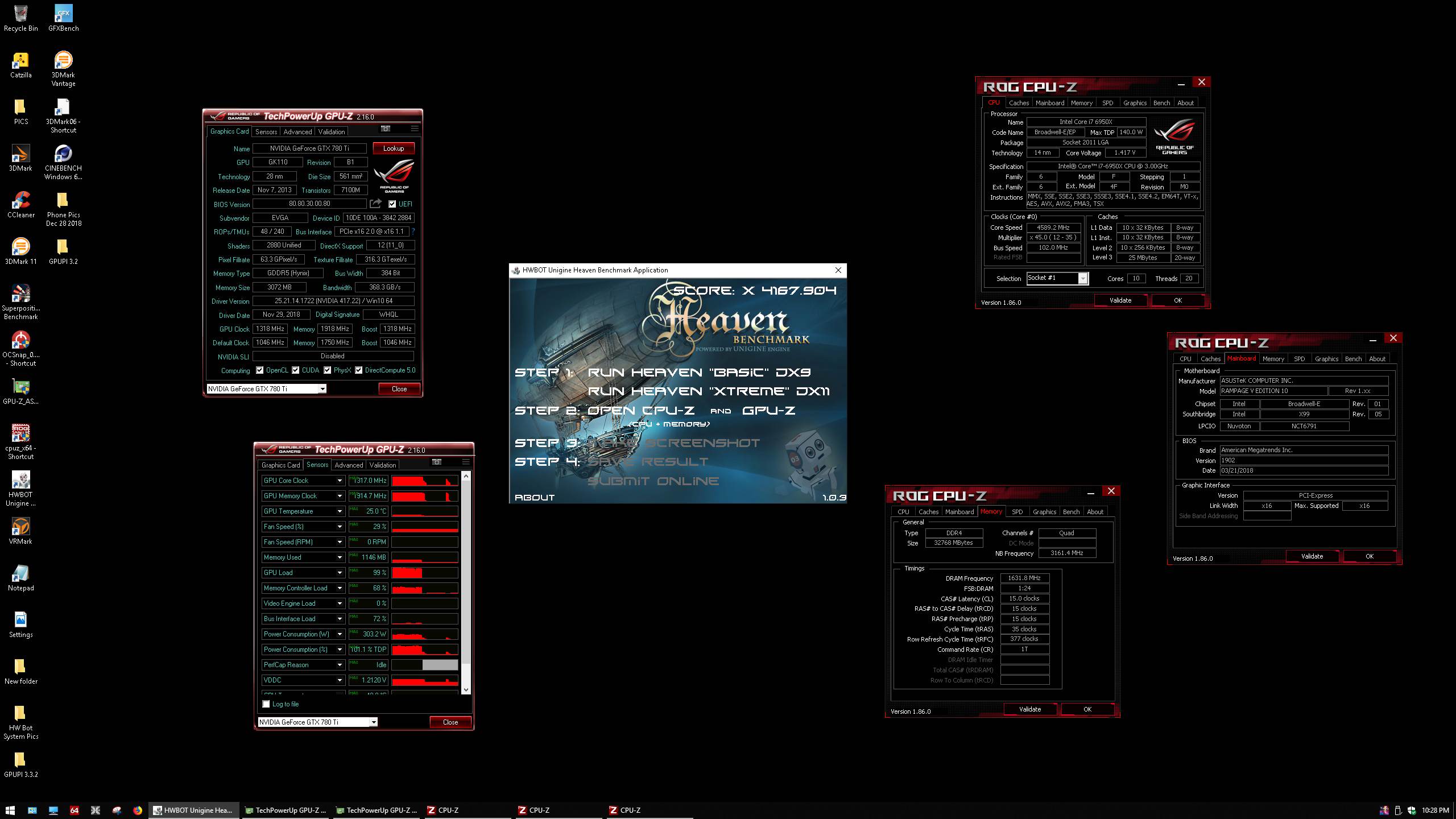Toggle the UEFI checkbox in GPU-Z
The width and height of the screenshot is (1456, 819).
(x=392, y=204)
